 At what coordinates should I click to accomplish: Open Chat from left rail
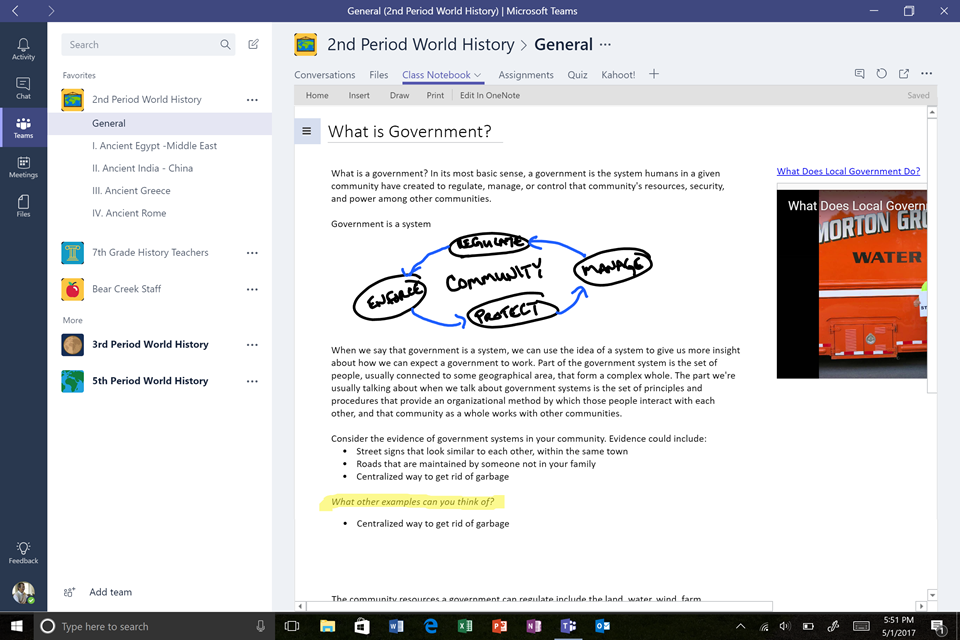tap(23, 88)
